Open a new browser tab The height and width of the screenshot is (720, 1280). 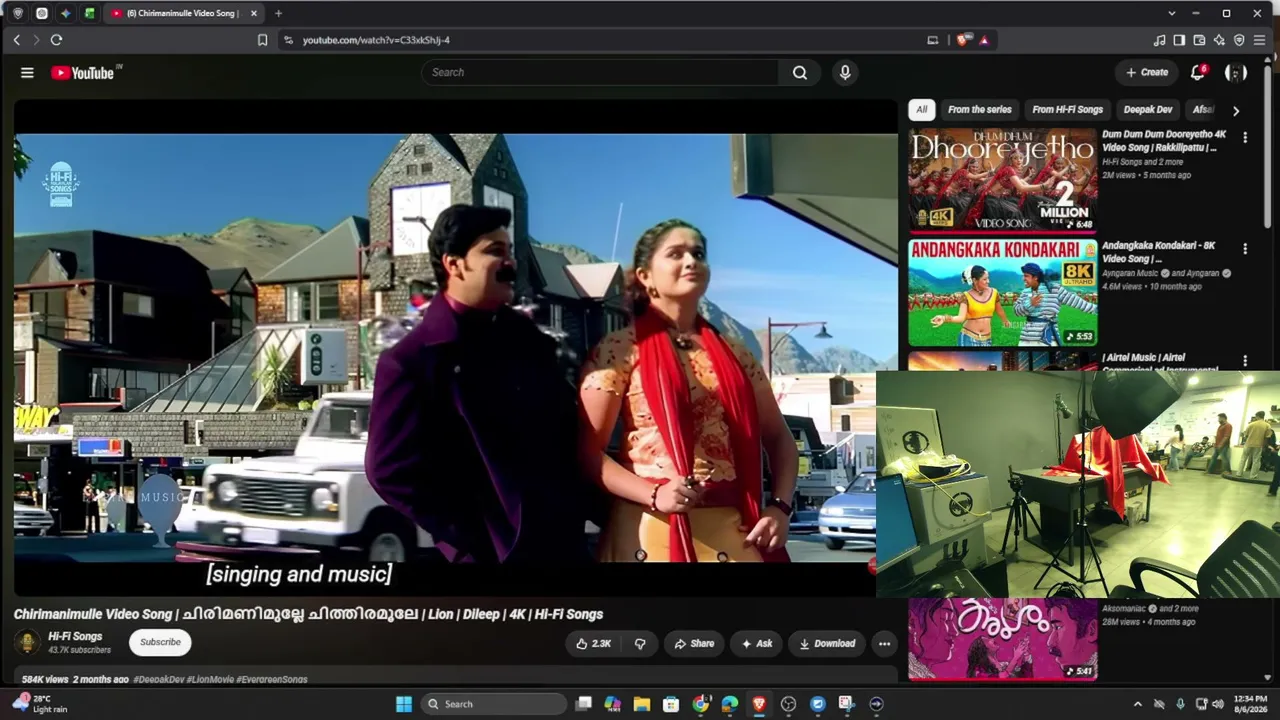pyautogui.click(x=278, y=13)
